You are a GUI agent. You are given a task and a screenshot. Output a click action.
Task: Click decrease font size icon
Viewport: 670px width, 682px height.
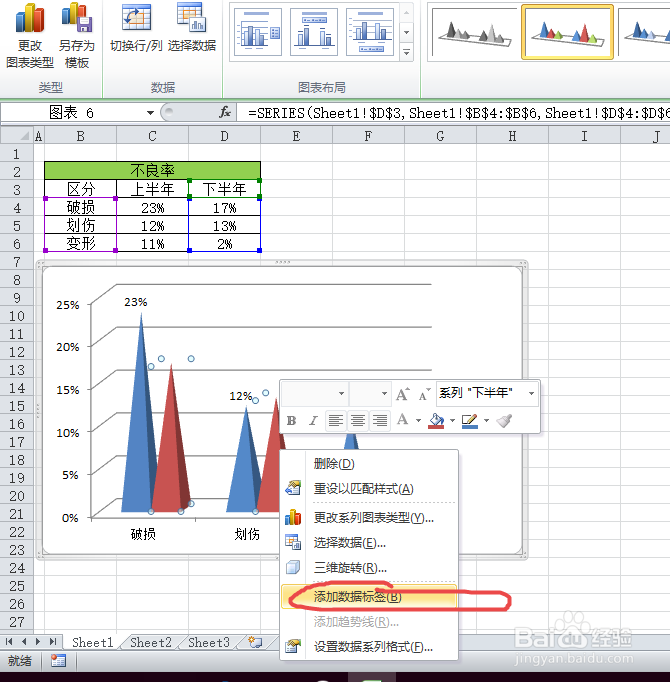tap(424, 394)
